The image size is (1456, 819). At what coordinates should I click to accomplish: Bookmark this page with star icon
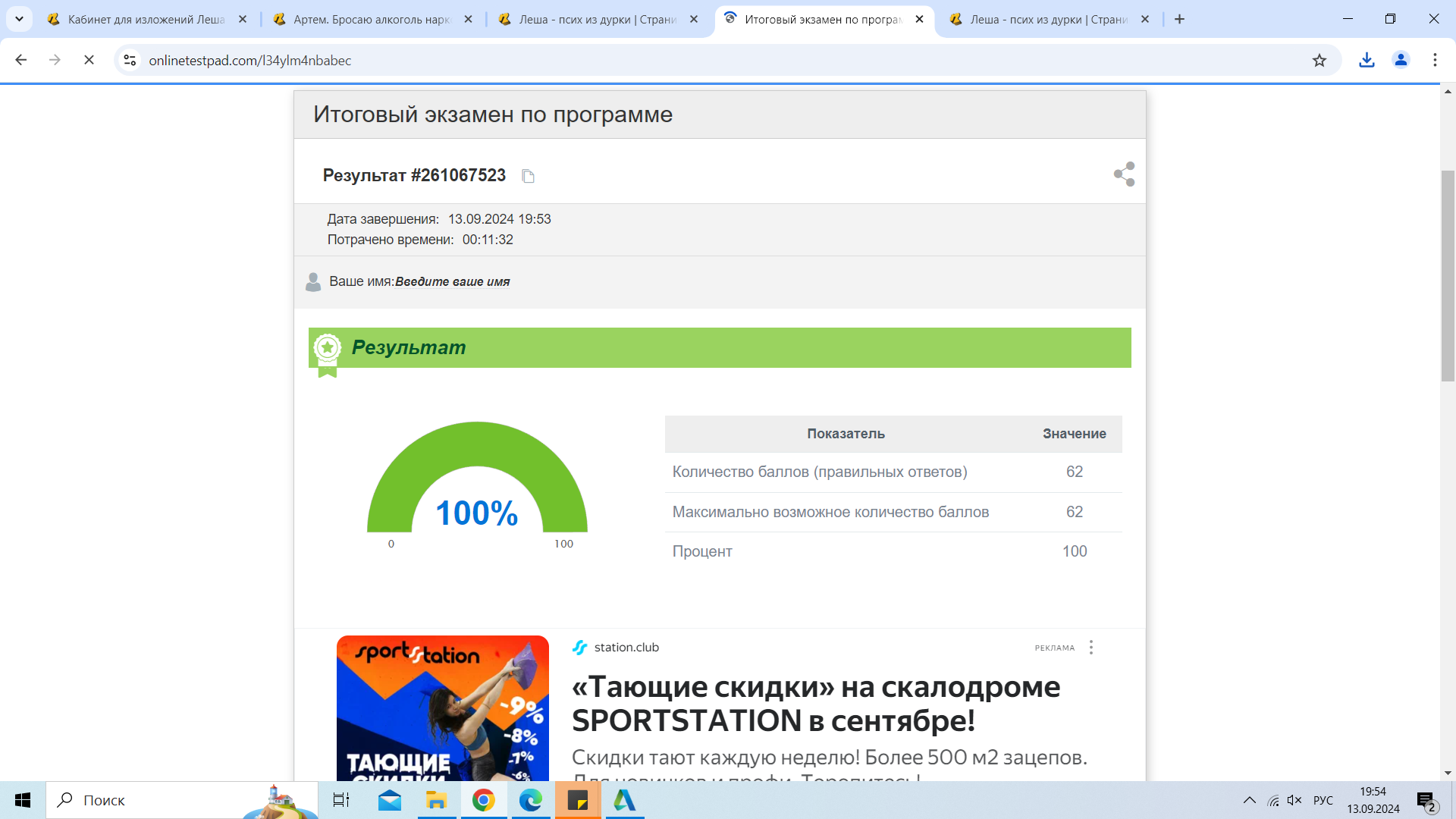(1319, 61)
